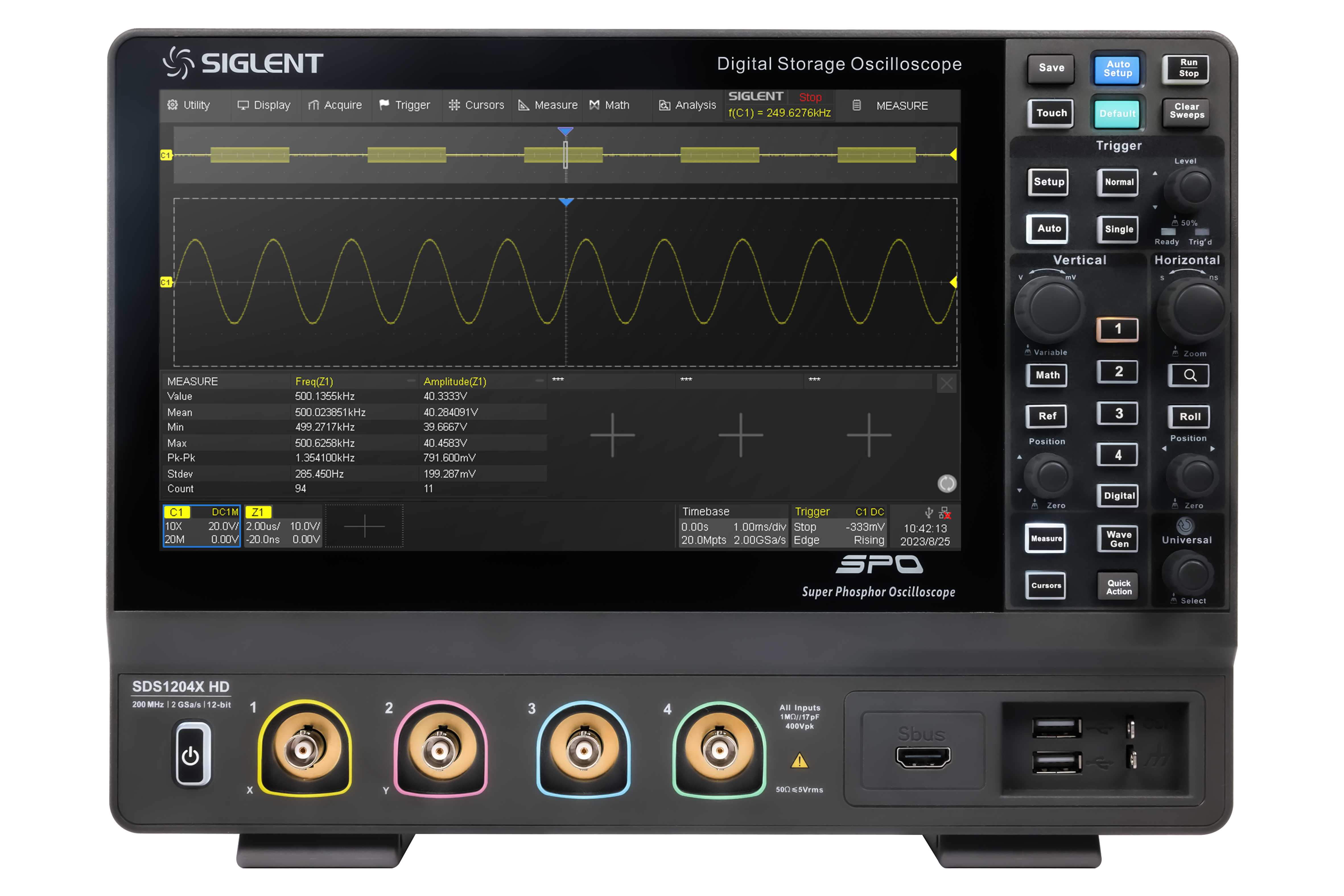Open the Display menu
This screenshot has width=1344, height=896.
point(264,105)
